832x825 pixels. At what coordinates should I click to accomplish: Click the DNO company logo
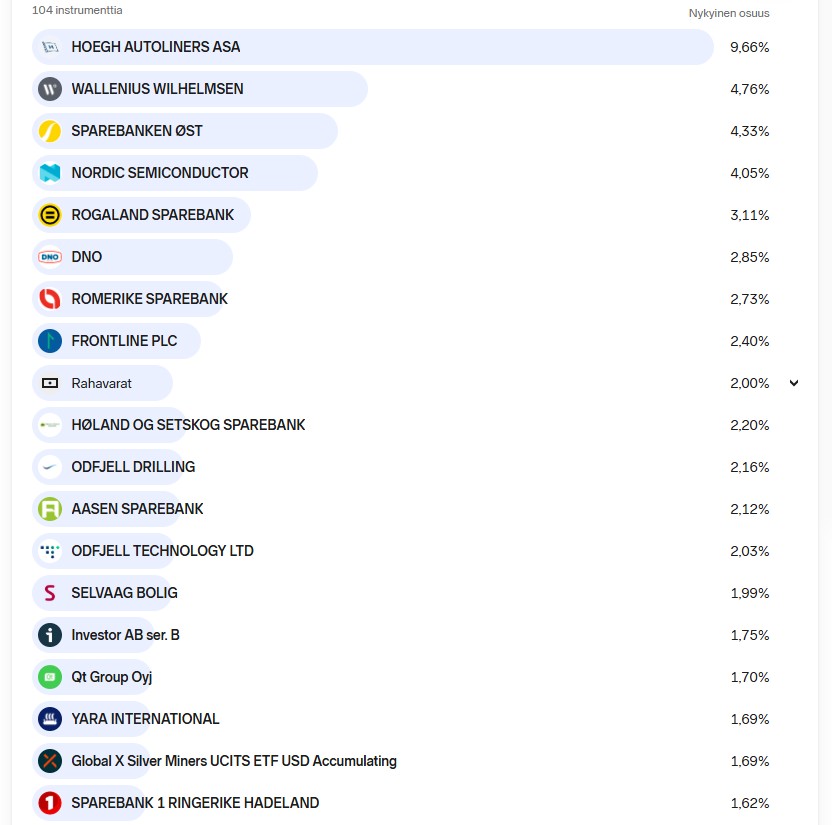50,257
